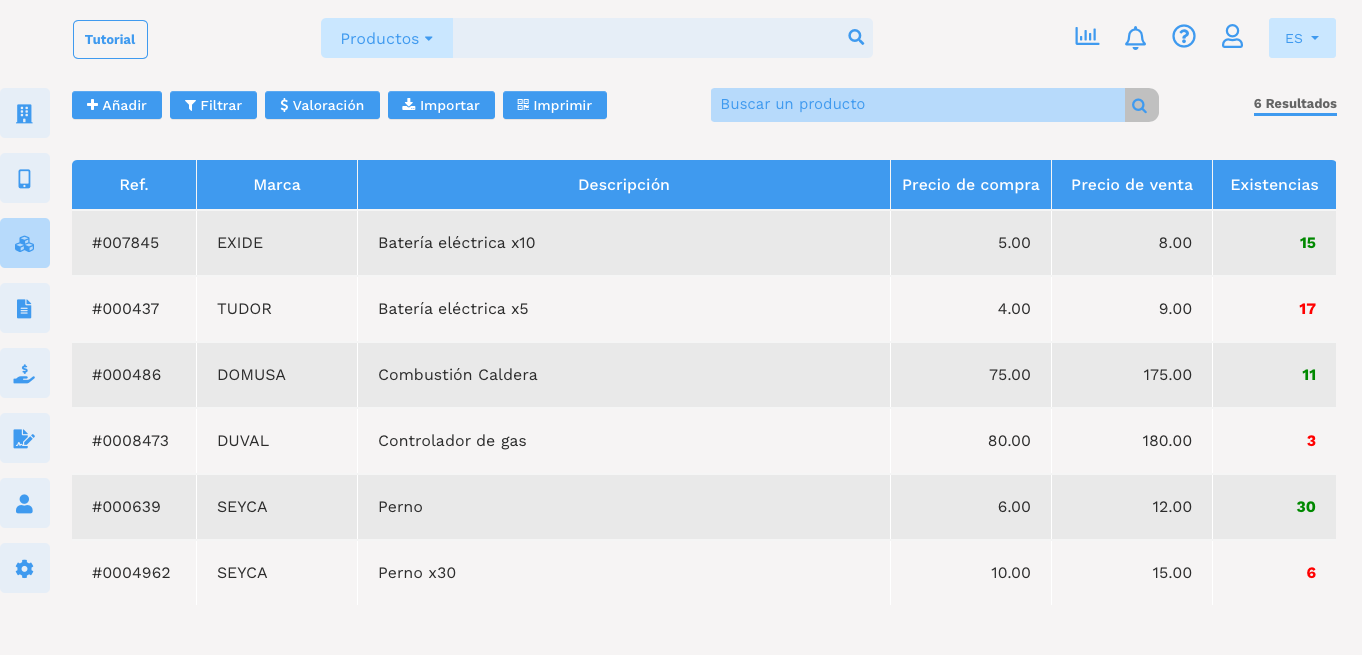Open help using the question mark icon

click(x=1184, y=36)
